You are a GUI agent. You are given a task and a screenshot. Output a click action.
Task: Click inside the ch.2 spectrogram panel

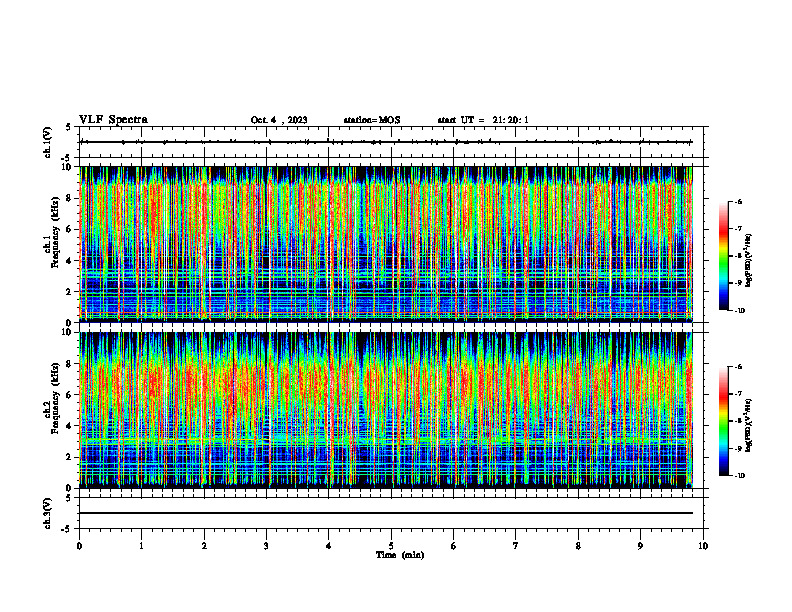[x=386, y=410]
